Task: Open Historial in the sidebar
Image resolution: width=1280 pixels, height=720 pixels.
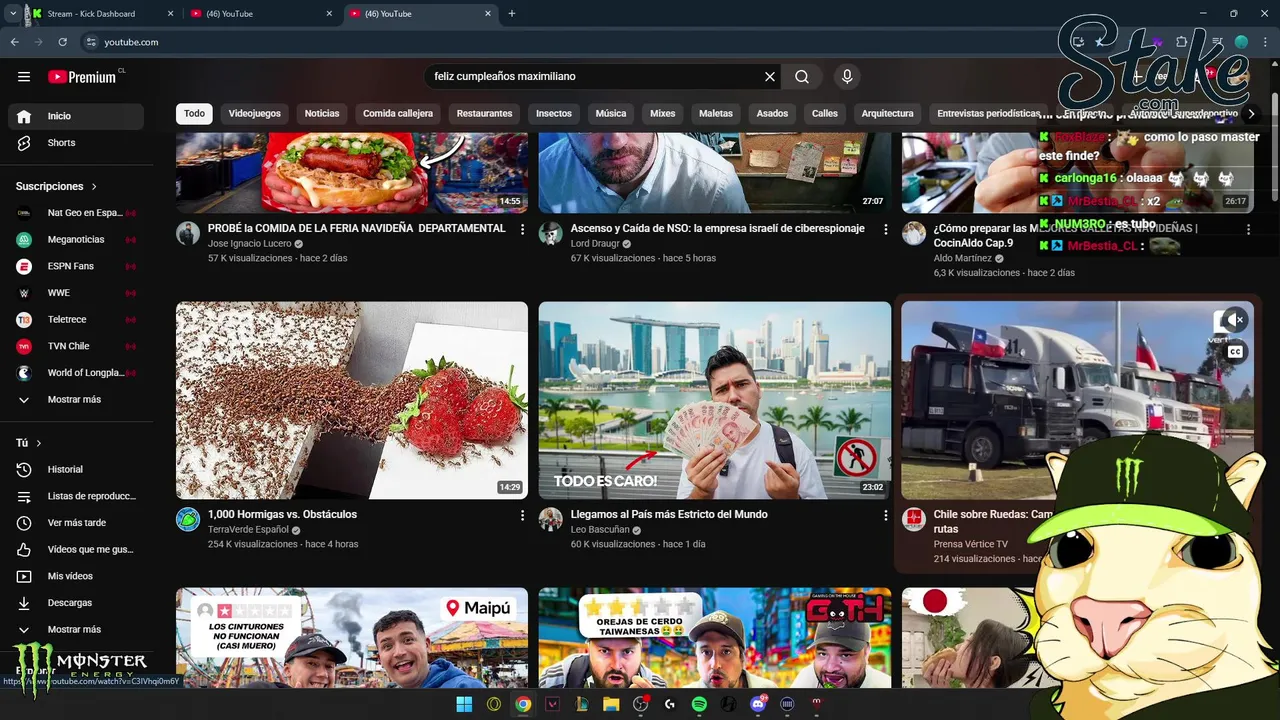Action: pyautogui.click(x=76, y=469)
